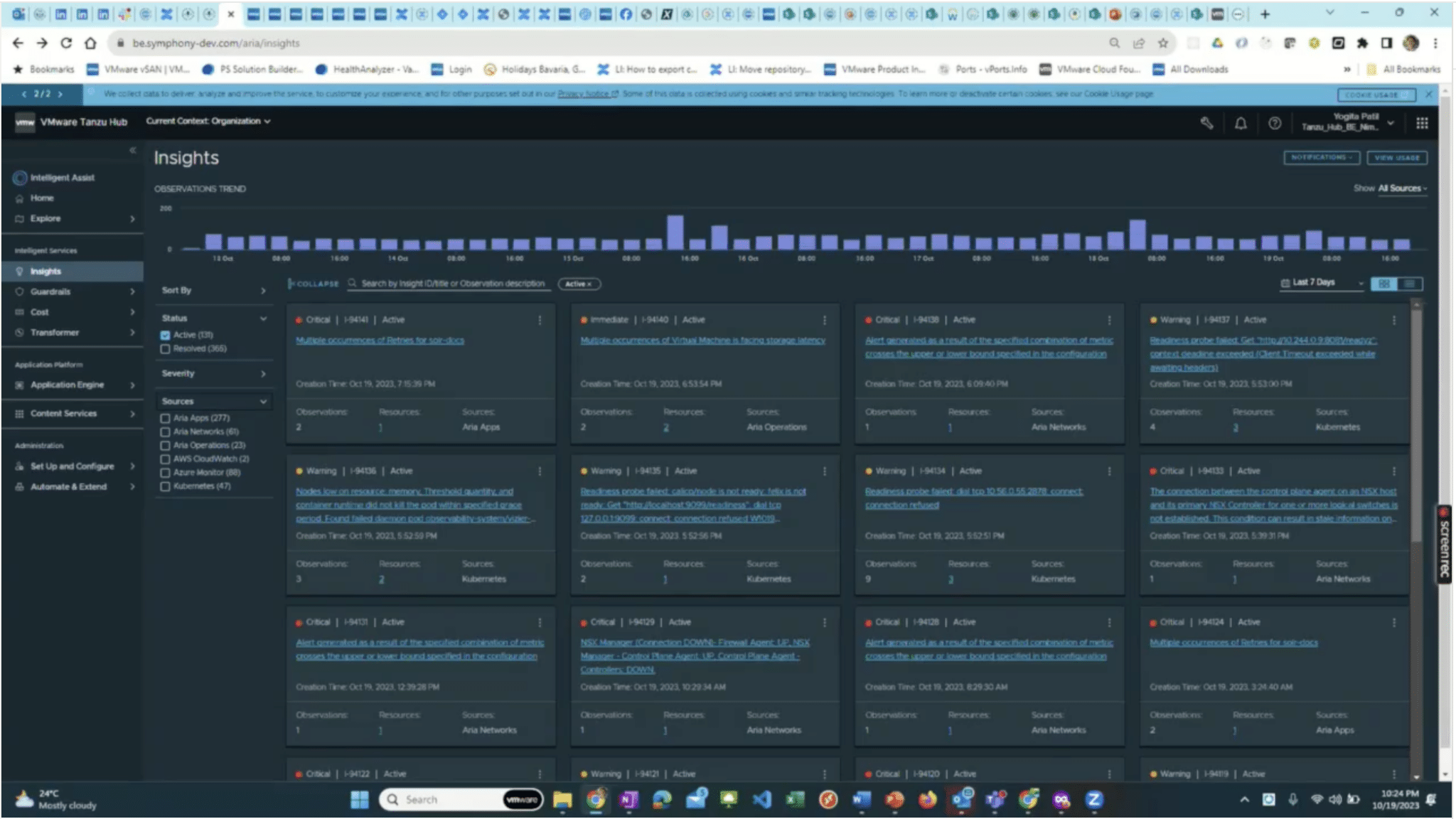The height and width of the screenshot is (819, 1456).
Task: Open the help question mark icon
Action: coord(1275,124)
